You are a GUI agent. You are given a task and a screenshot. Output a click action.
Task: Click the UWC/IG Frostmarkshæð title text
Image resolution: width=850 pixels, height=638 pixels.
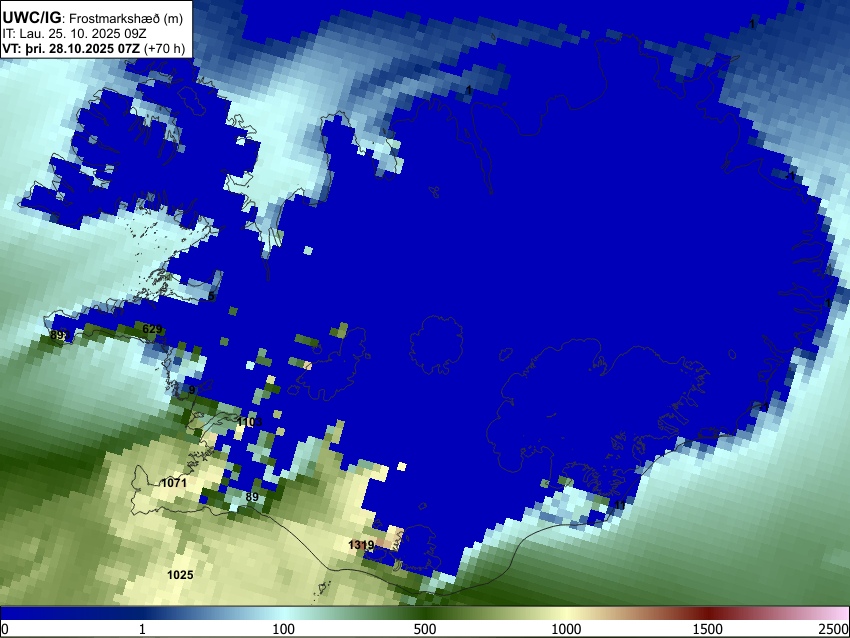[93, 18]
